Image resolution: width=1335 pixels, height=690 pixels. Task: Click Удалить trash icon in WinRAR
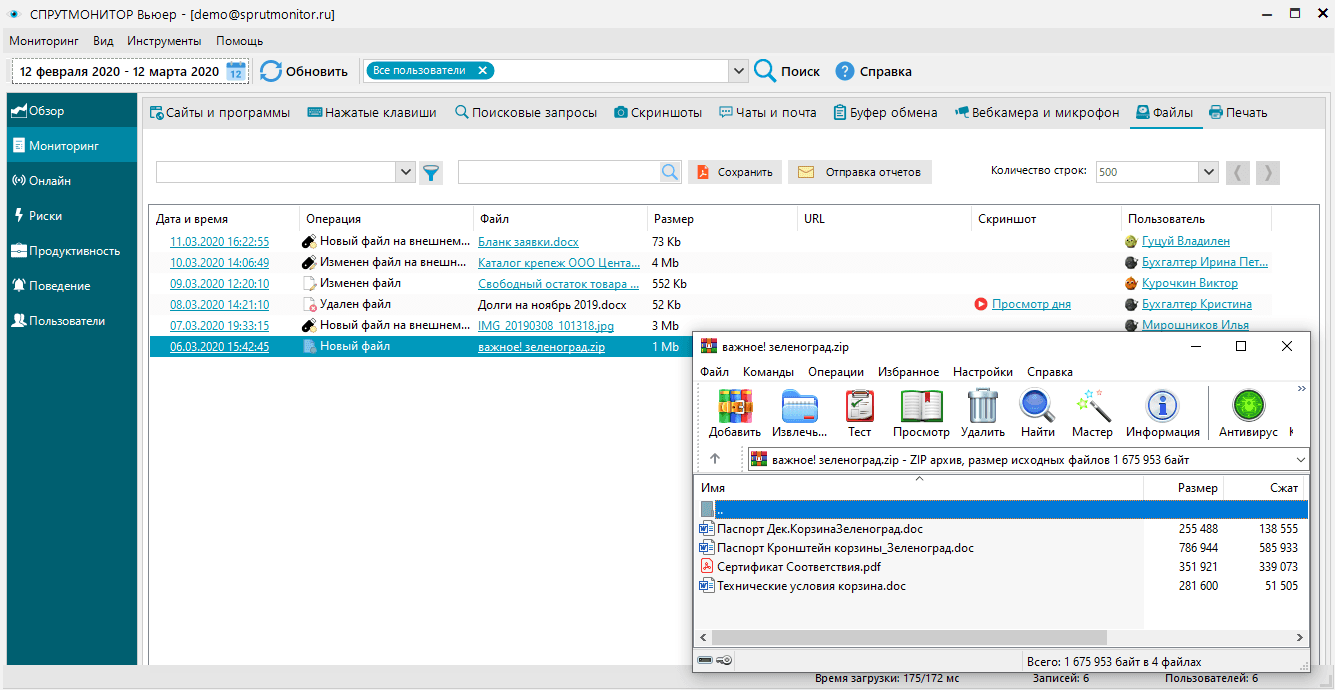coord(983,414)
